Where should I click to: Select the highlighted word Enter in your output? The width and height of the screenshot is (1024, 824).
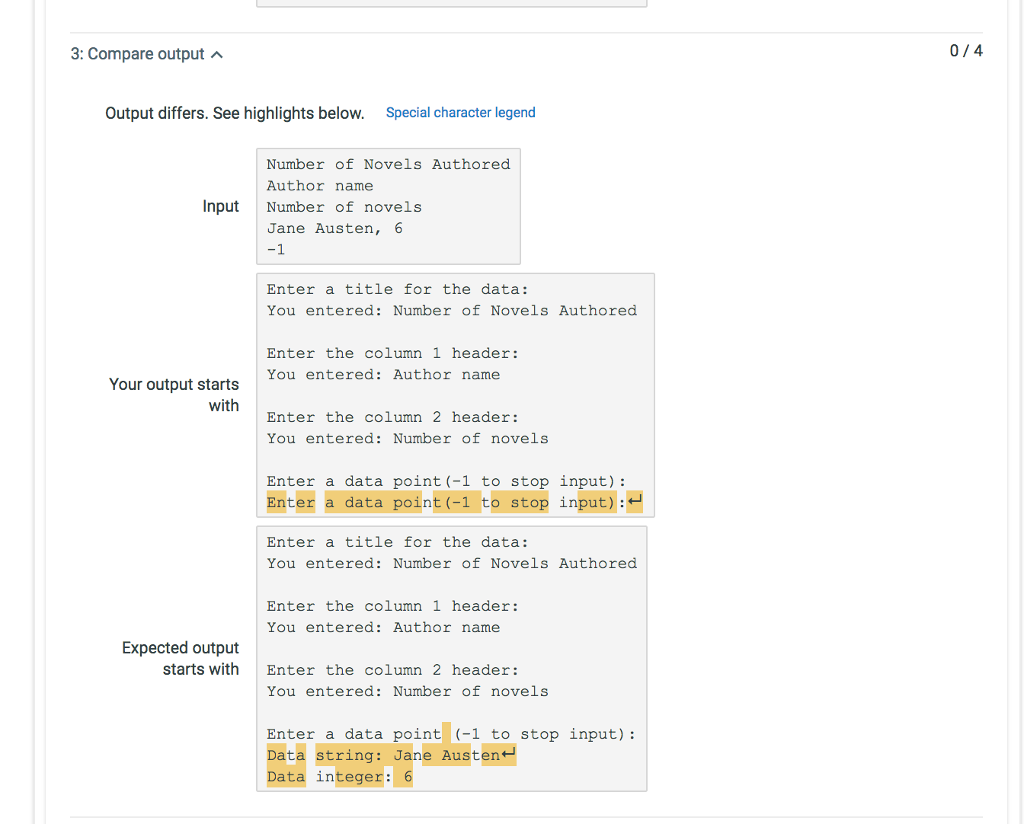[x=290, y=502]
